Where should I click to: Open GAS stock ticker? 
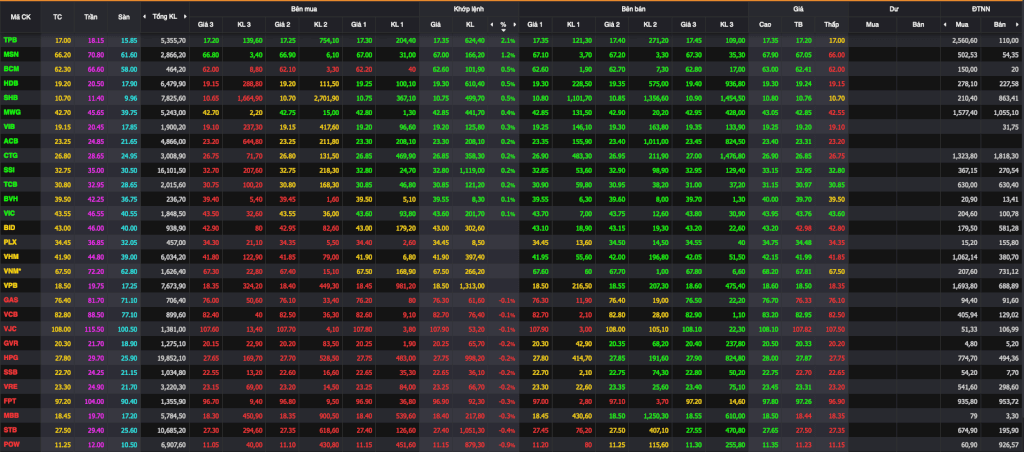pyautogui.click(x=10, y=299)
